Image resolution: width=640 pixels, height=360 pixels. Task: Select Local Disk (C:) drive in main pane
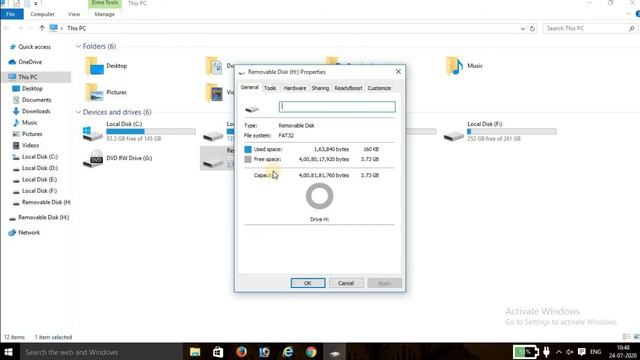point(139,131)
